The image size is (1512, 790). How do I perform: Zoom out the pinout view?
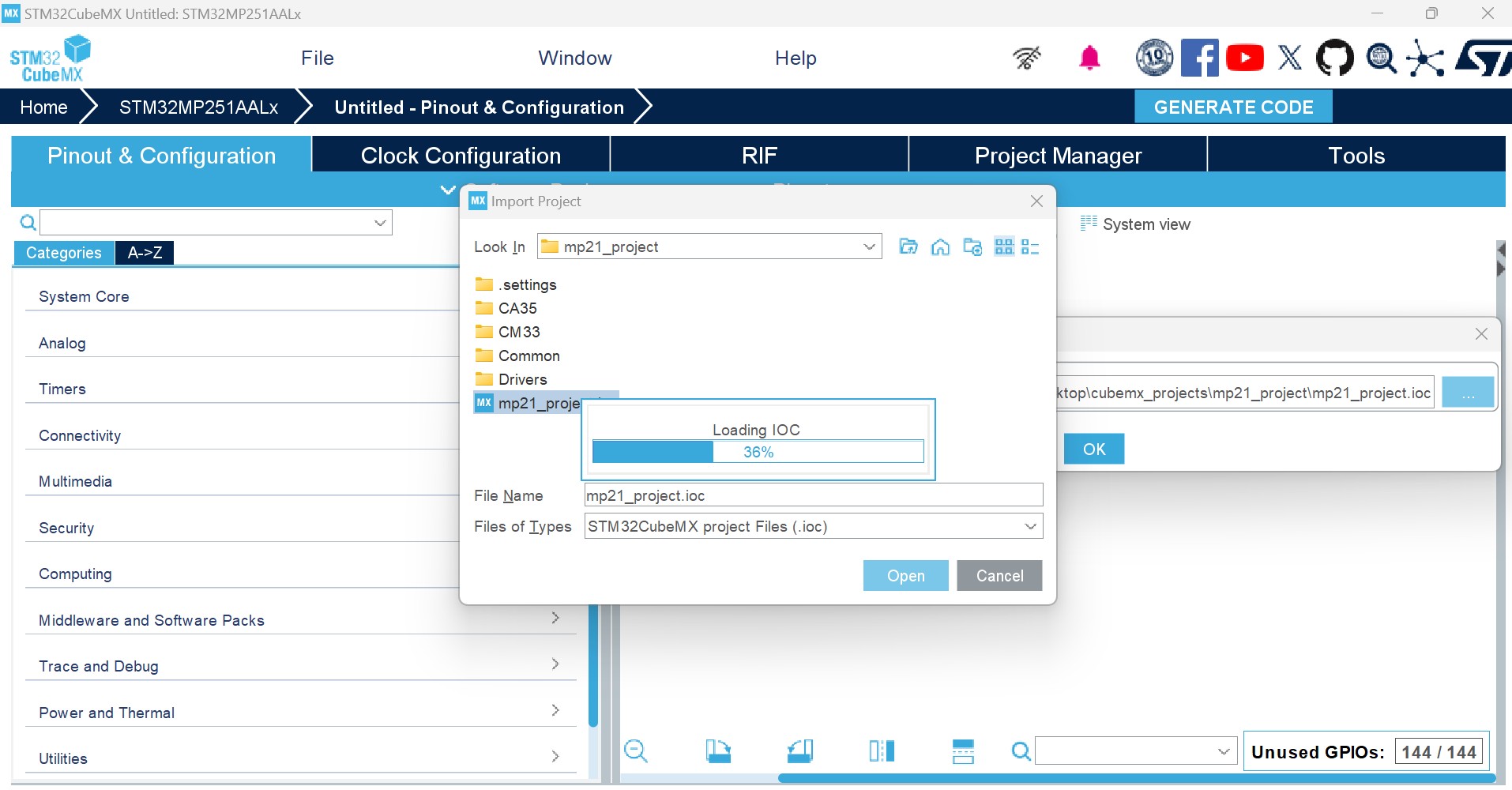636,750
